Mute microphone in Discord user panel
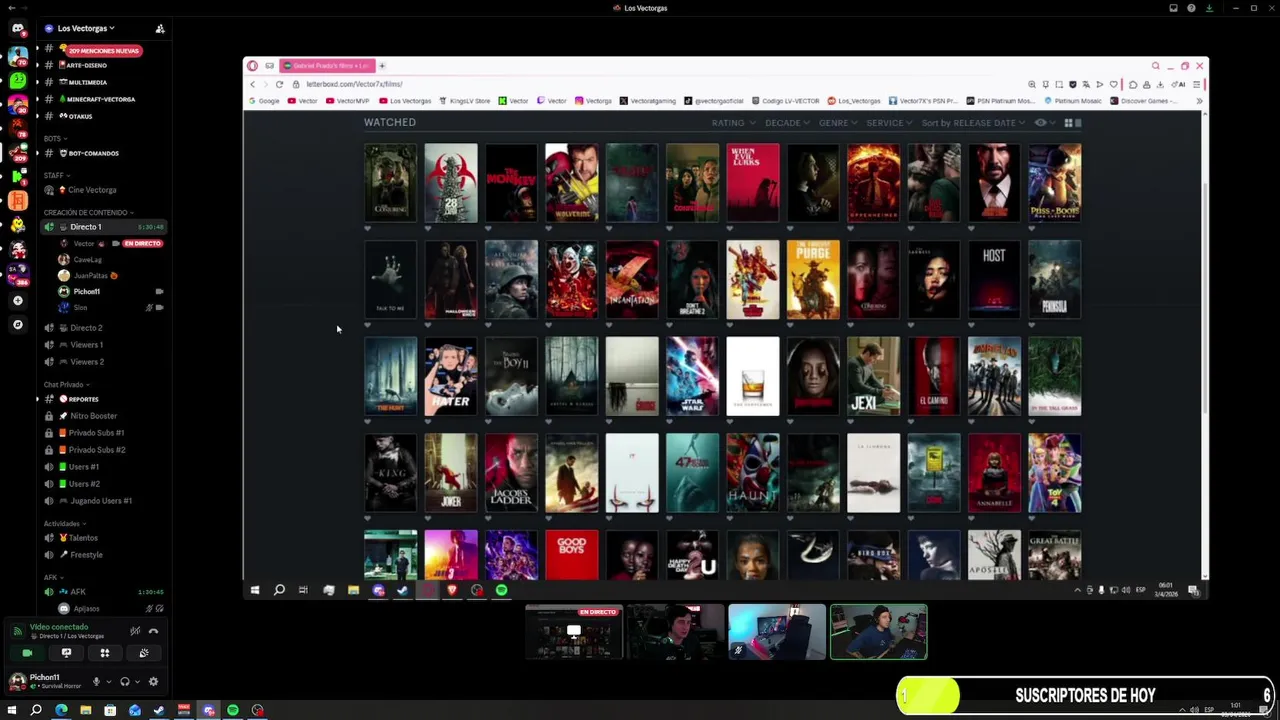This screenshot has width=1280, height=720. pos(97,682)
